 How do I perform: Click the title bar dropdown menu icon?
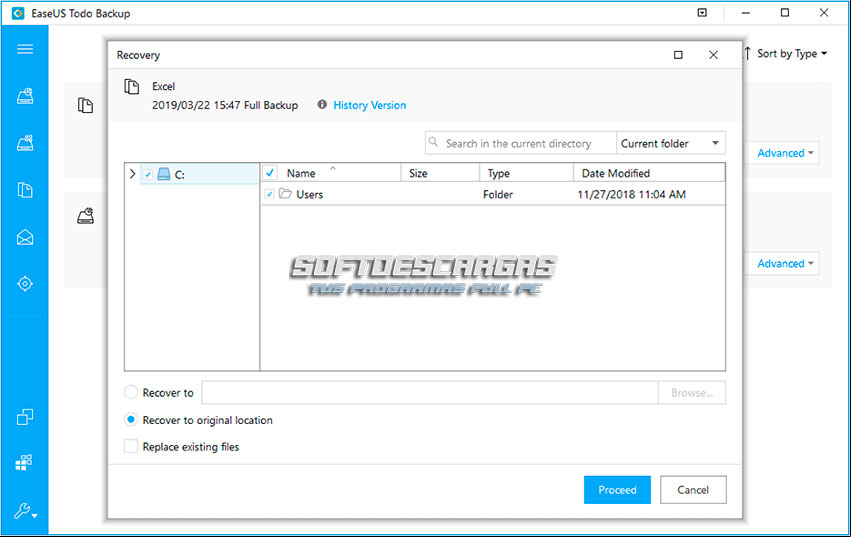pyautogui.click(x=702, y=12)
